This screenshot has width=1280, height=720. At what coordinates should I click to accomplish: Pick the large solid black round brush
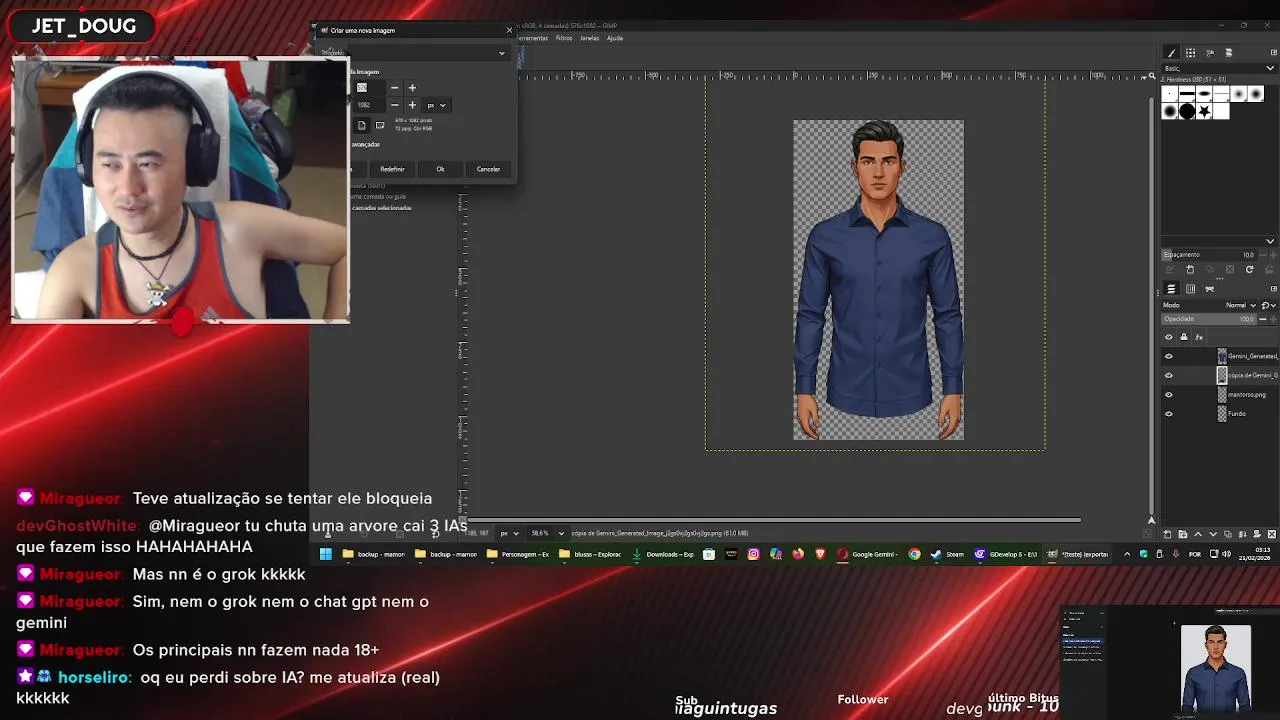1187,112
